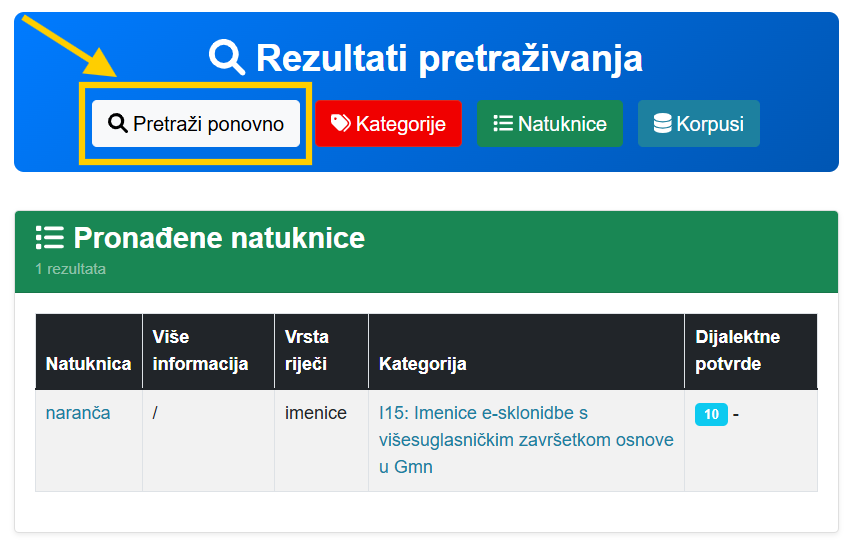Open the Korpusi label
Viewport: 850px width, 546px height.
click(x=710, y=124)
